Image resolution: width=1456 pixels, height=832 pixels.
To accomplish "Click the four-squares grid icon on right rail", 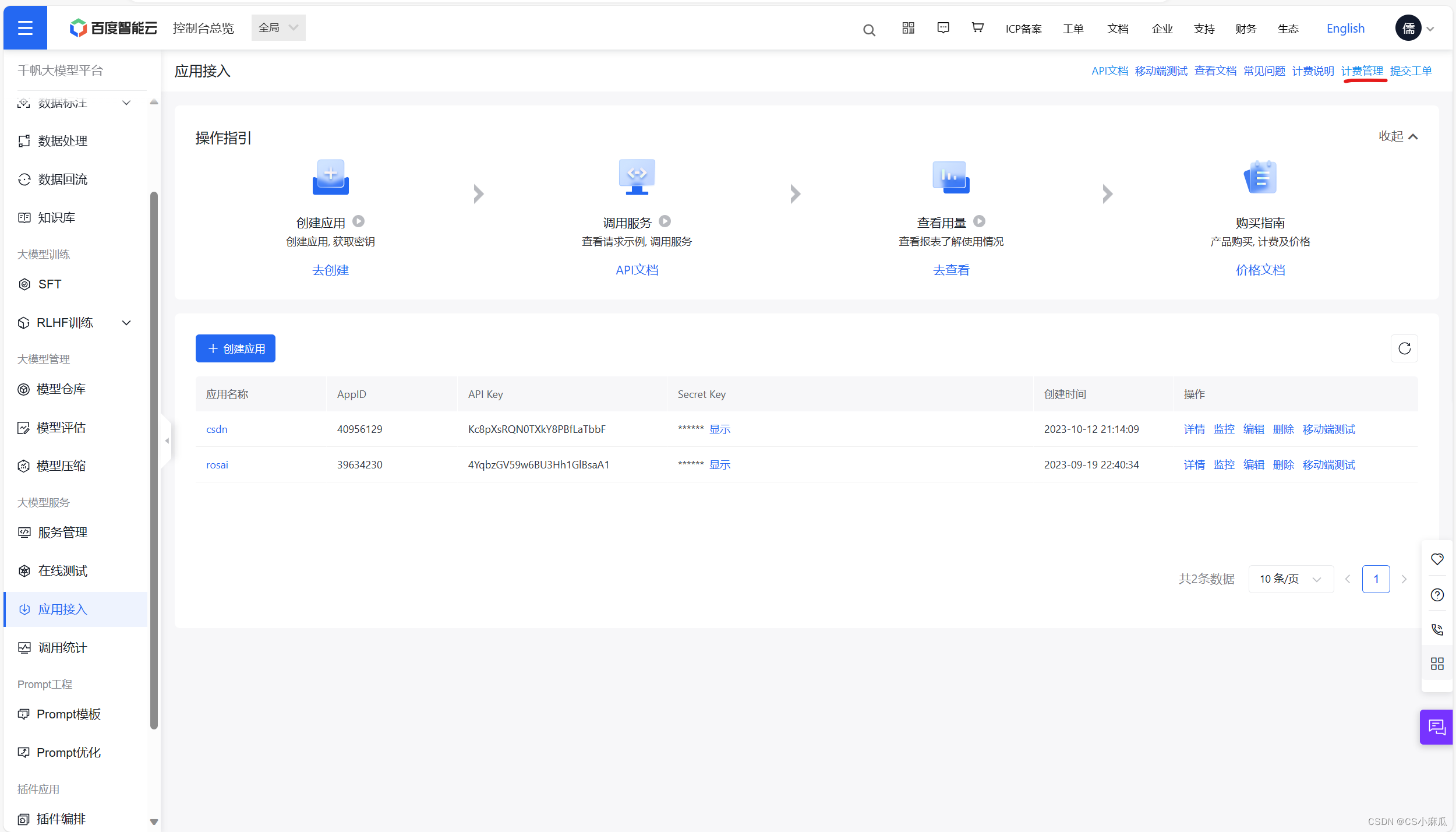I will (1437, 664).
